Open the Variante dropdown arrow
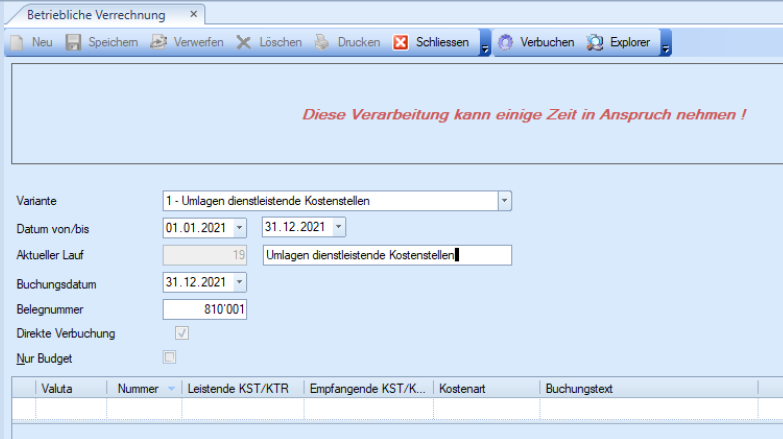The width and height of the screenshot is (783, 439). 504,201
